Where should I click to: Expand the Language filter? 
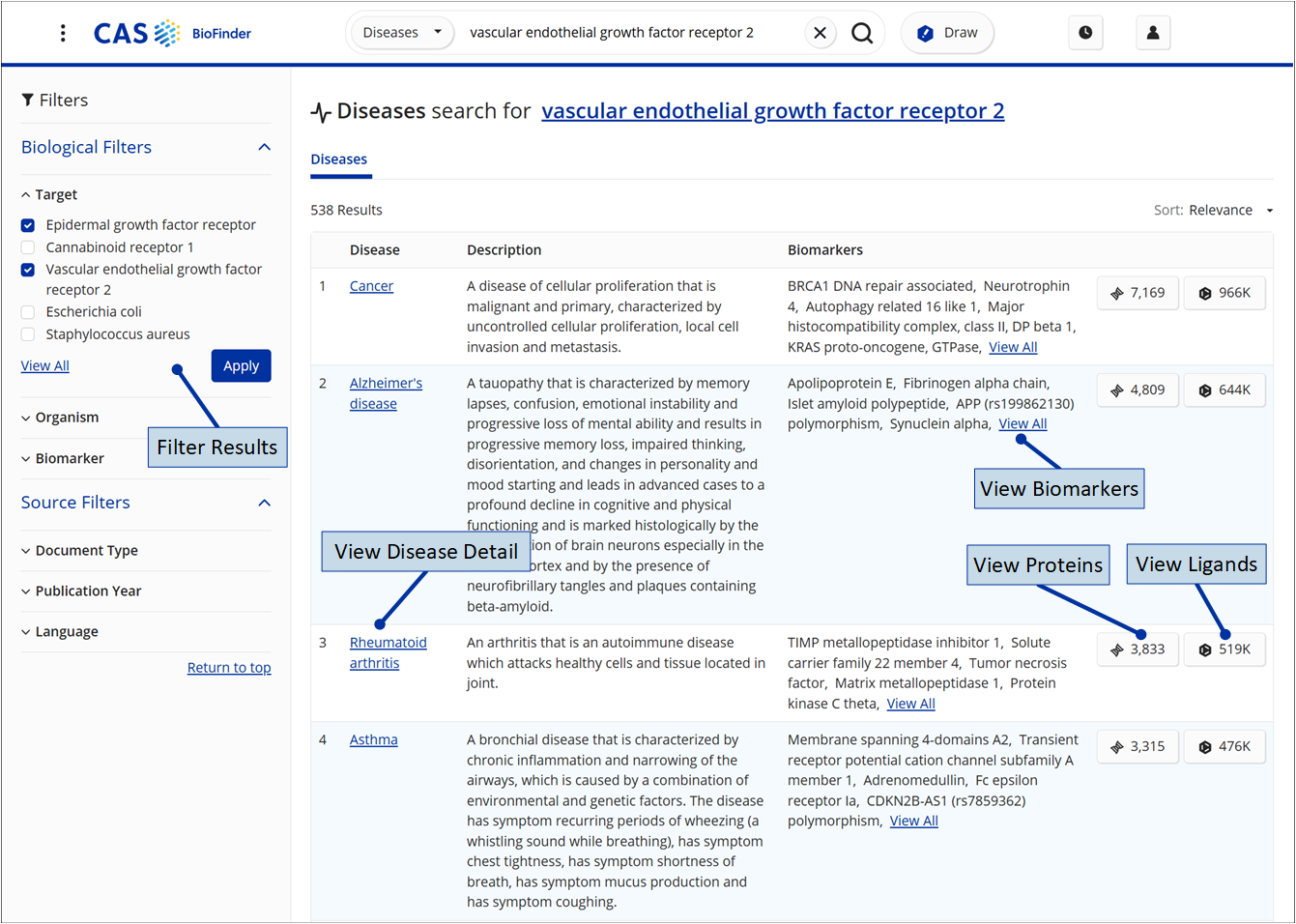(60, 632)
